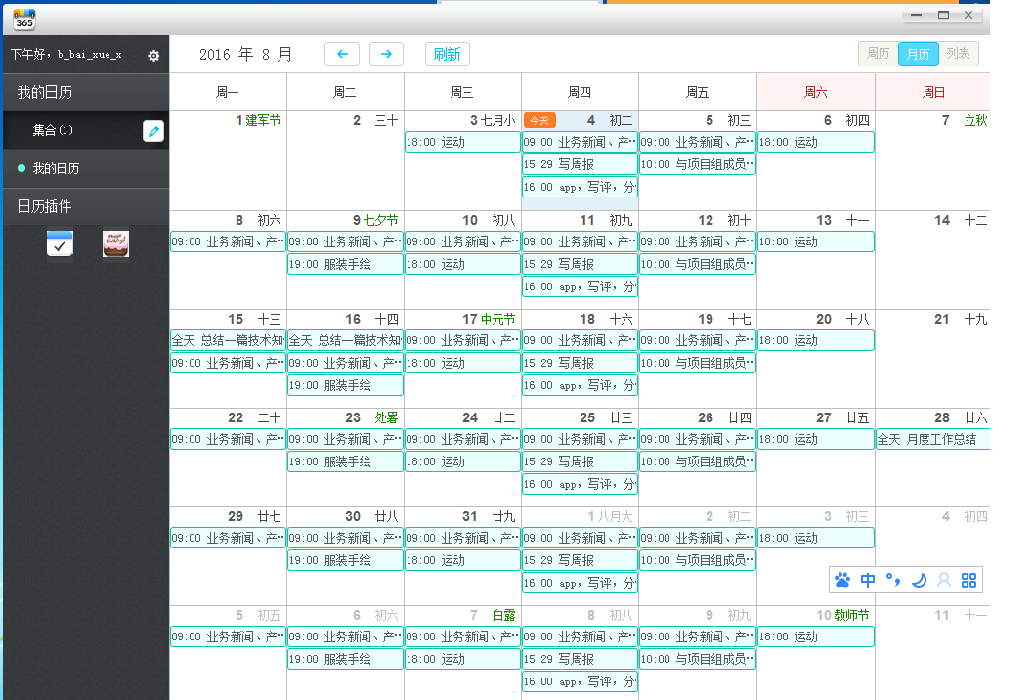Click the 周六 column header
1013x700 pixels.
click(815, 92)
